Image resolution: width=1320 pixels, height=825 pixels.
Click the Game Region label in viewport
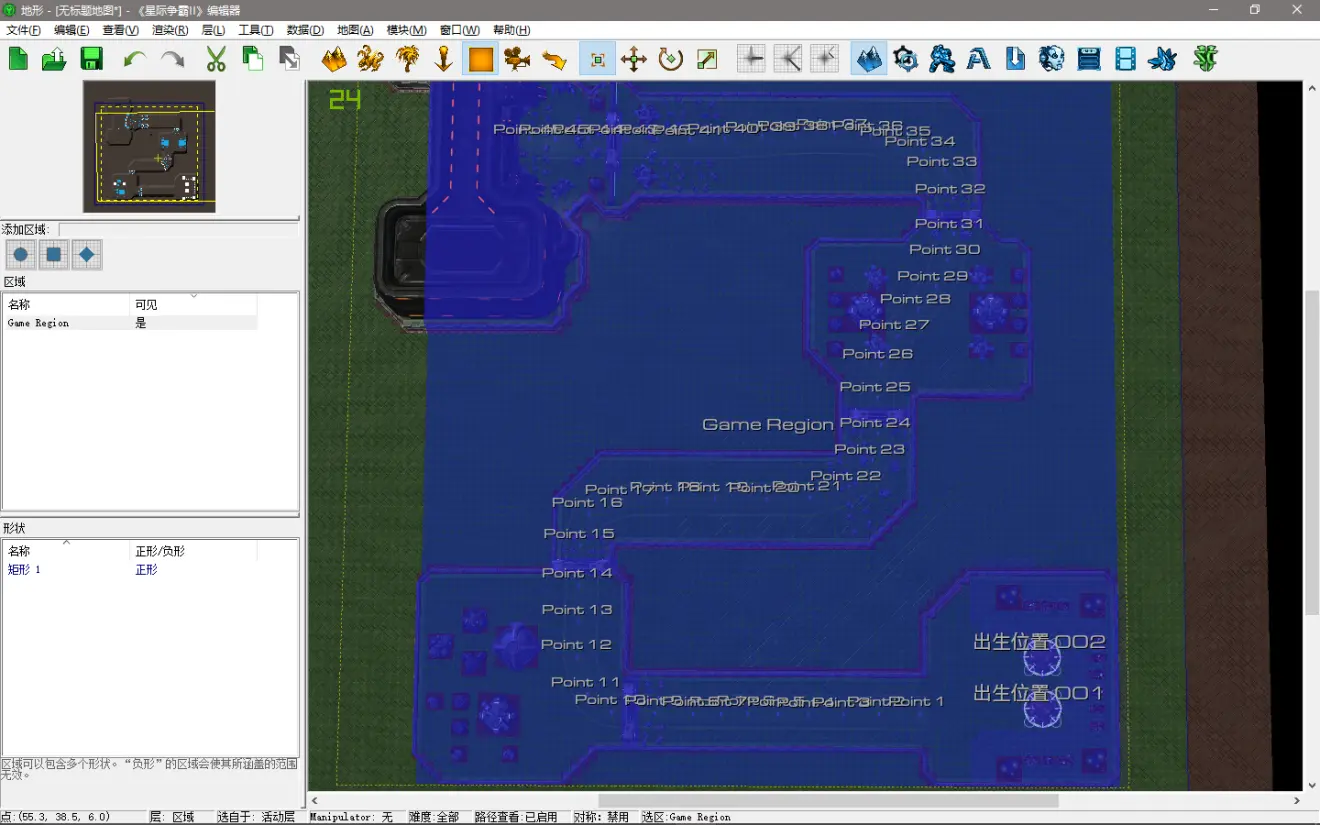tap(768, 424)
